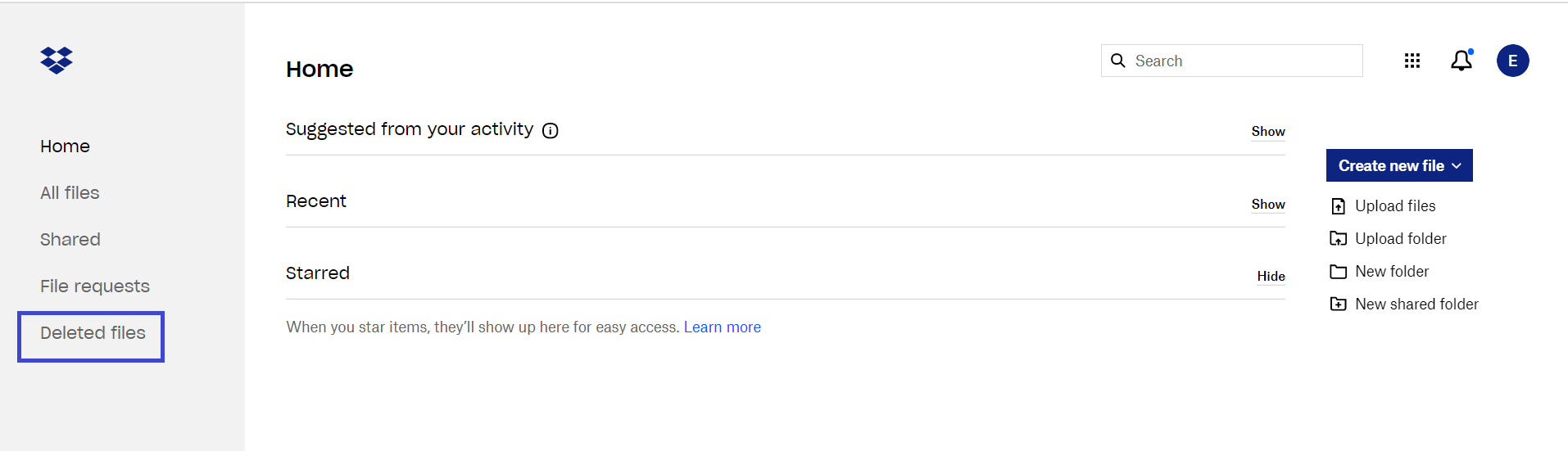Screen dimensions: 1568x451
Task: Click the magnifying glass search icon
Action: tap(1118, 61)
